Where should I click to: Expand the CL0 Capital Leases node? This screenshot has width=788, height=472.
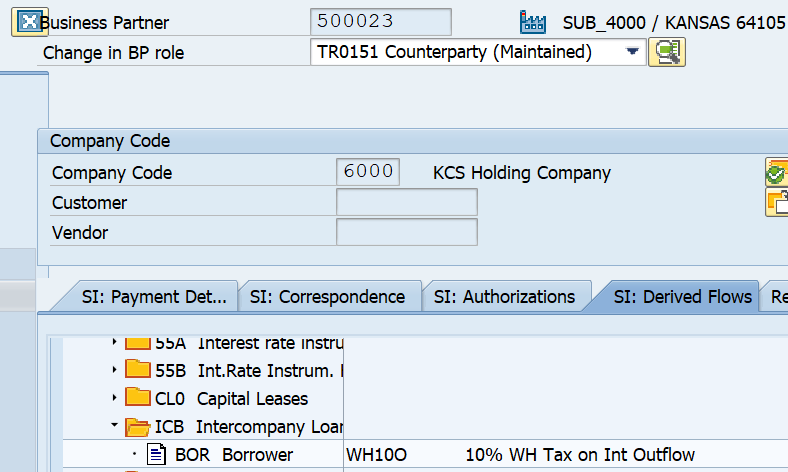point(114,398)
